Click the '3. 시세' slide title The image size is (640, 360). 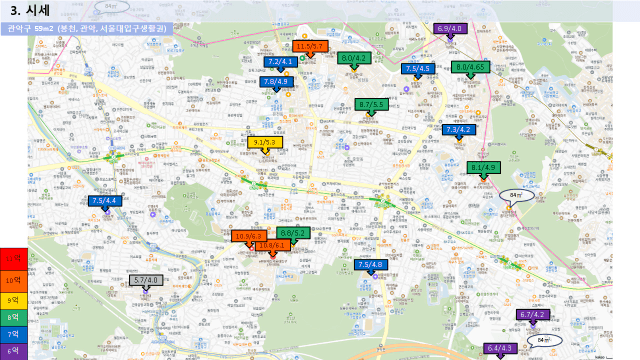(30, 10)
